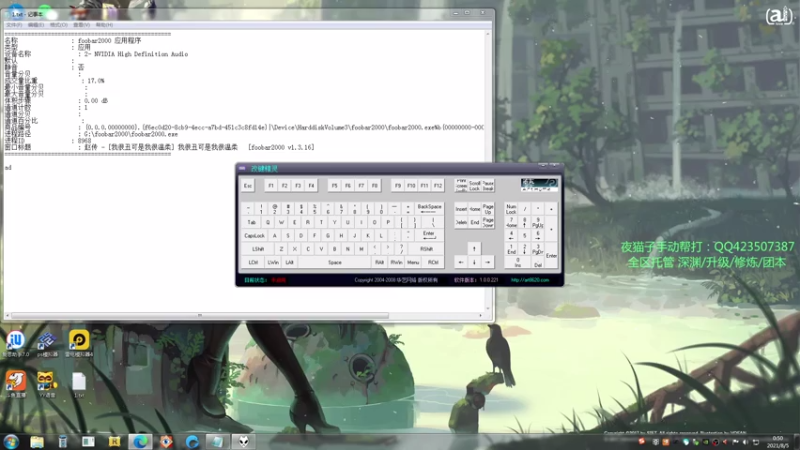Open the 编辑 menu in Notepad
This screenshot has width=800, height=450.
click(36, 24)
